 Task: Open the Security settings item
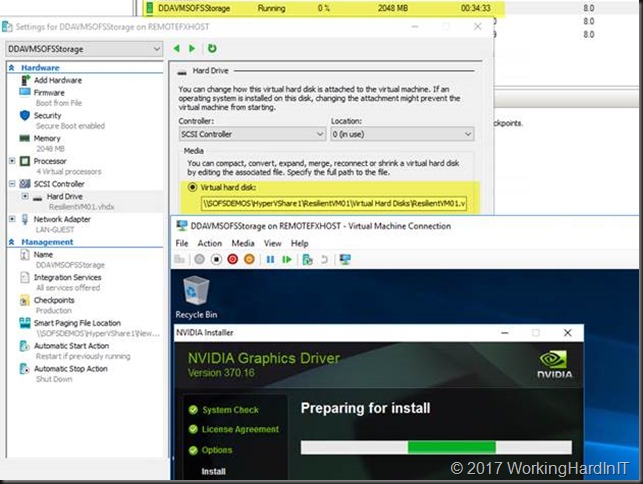click(48, 116)
